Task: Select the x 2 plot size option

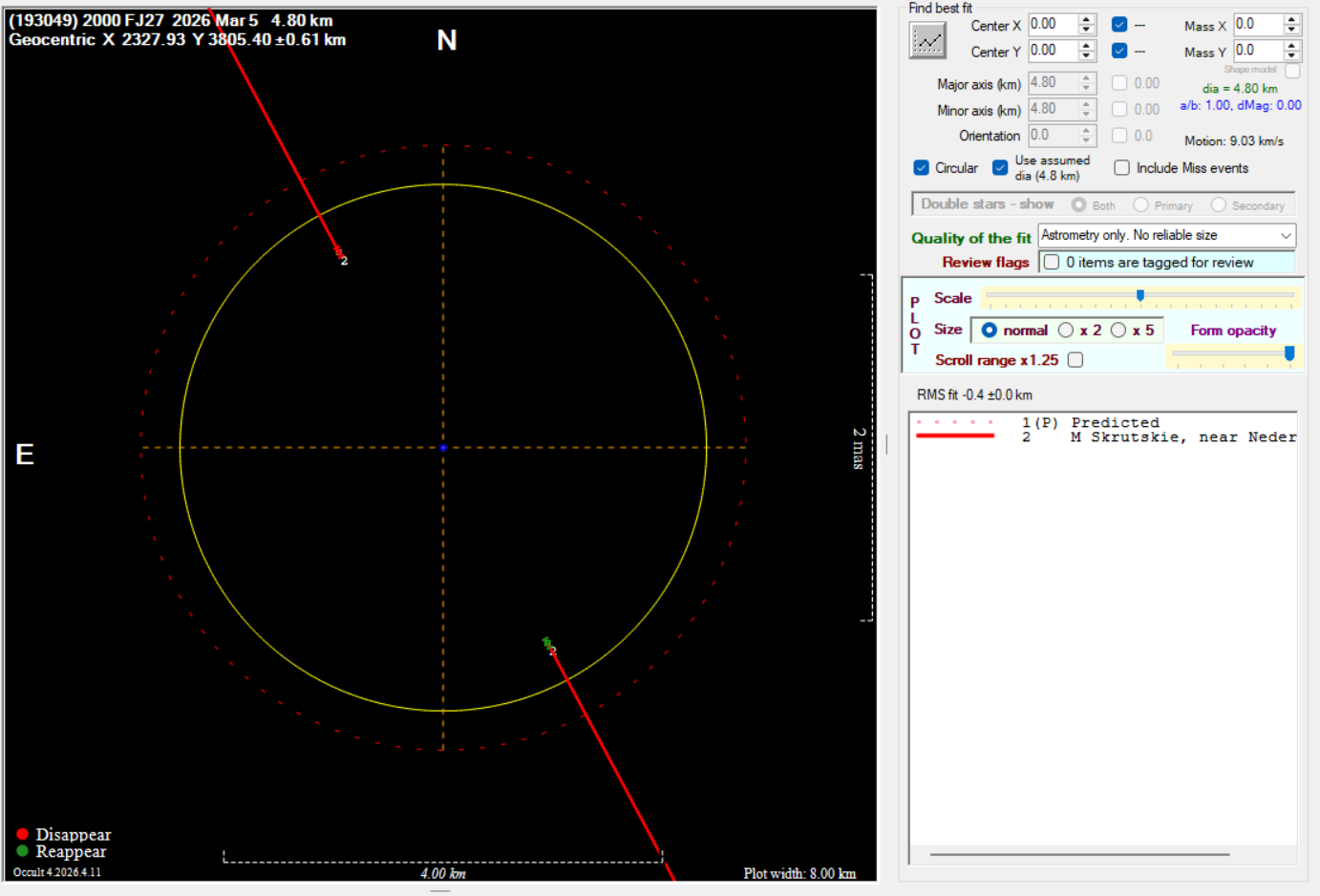Action: [1066, 331]
